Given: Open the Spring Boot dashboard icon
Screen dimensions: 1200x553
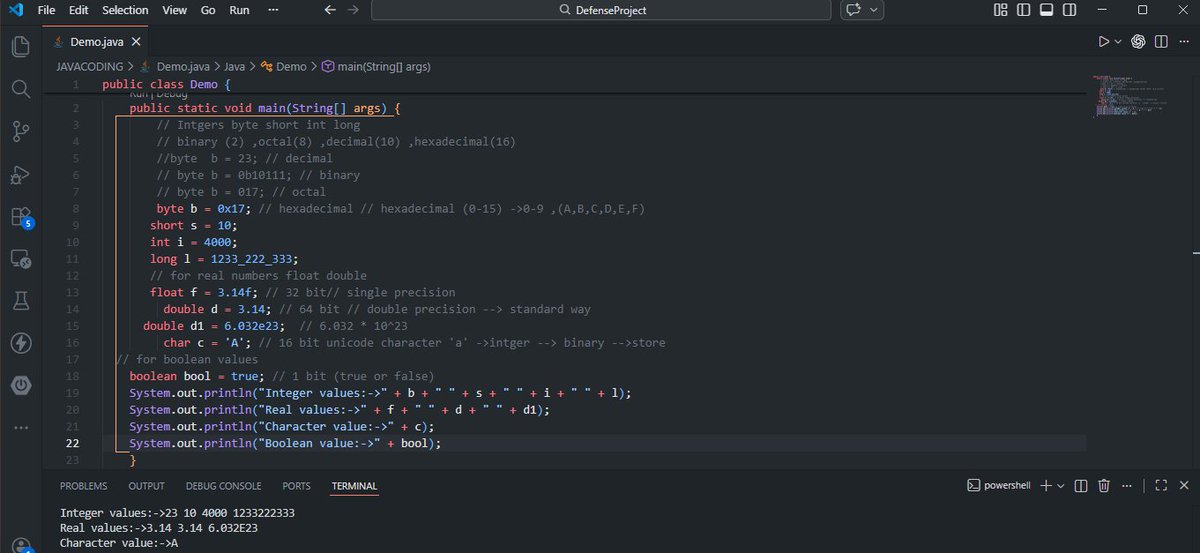Looking at the screenshot, I should (20, 385).
